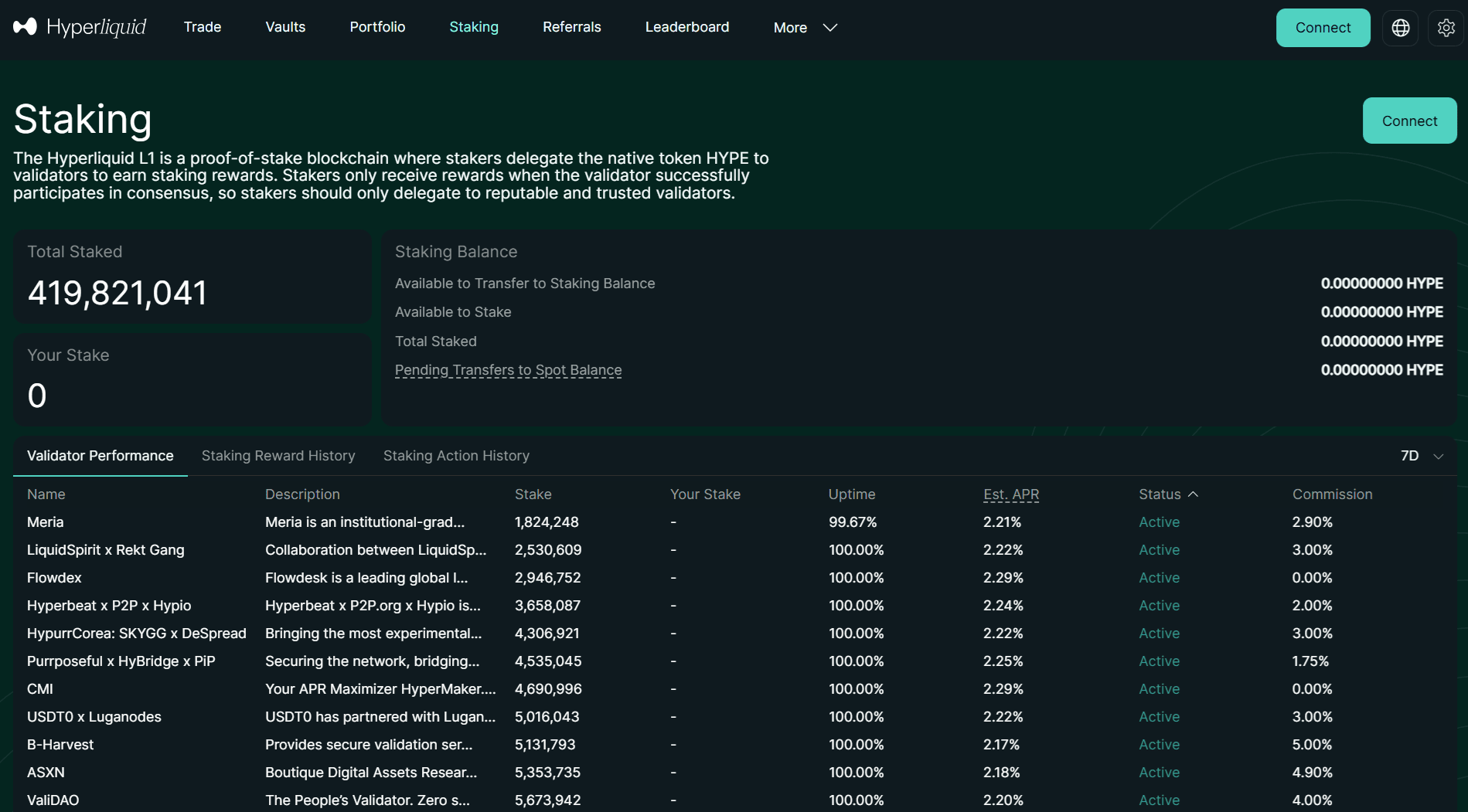This screenshot has height=812, width=1468.
Task: Click the Status sort arrow
Action: [1192, 494]
